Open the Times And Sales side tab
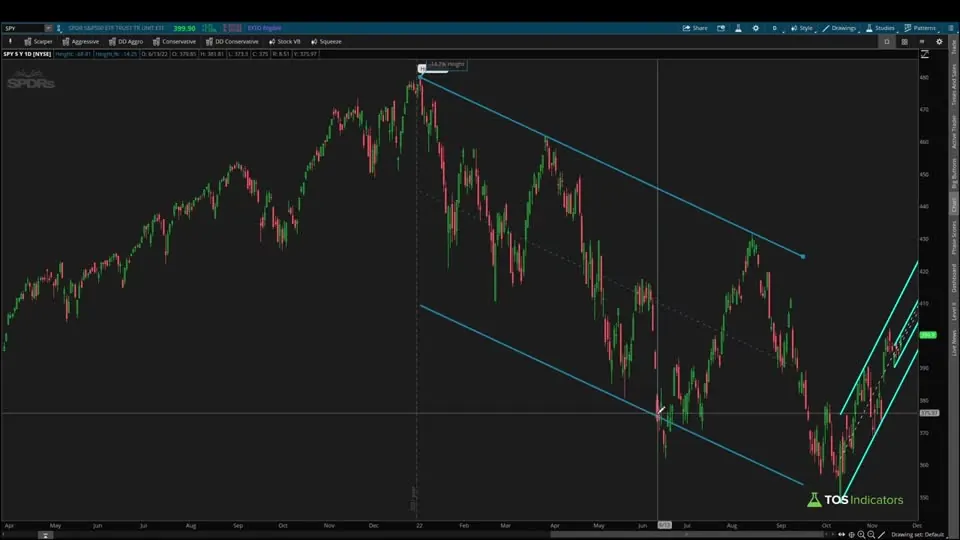Image resolution: width=960 pixels, height=540 pixels. (x=954, y=84)
